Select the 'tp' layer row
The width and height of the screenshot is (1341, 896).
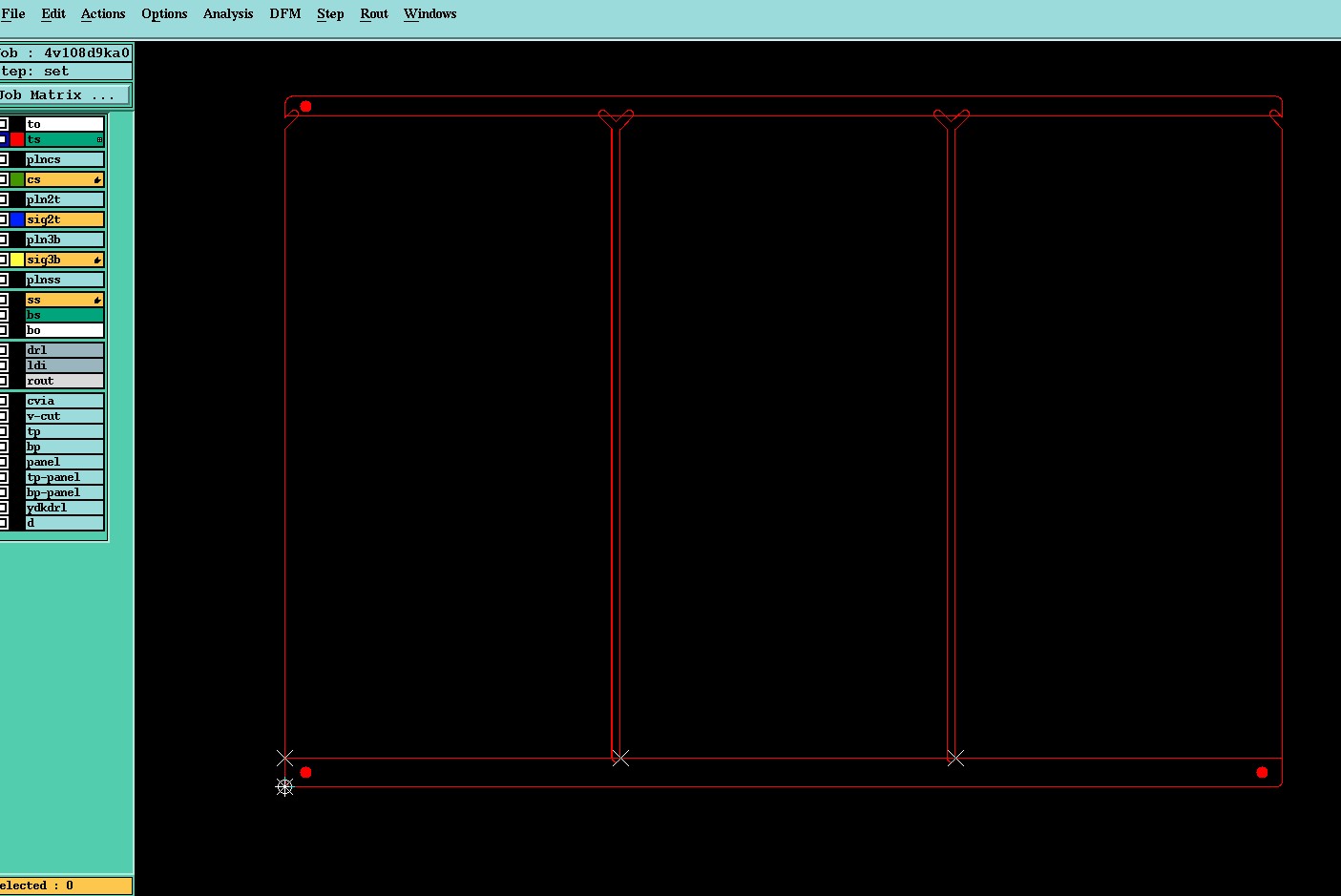64,431
